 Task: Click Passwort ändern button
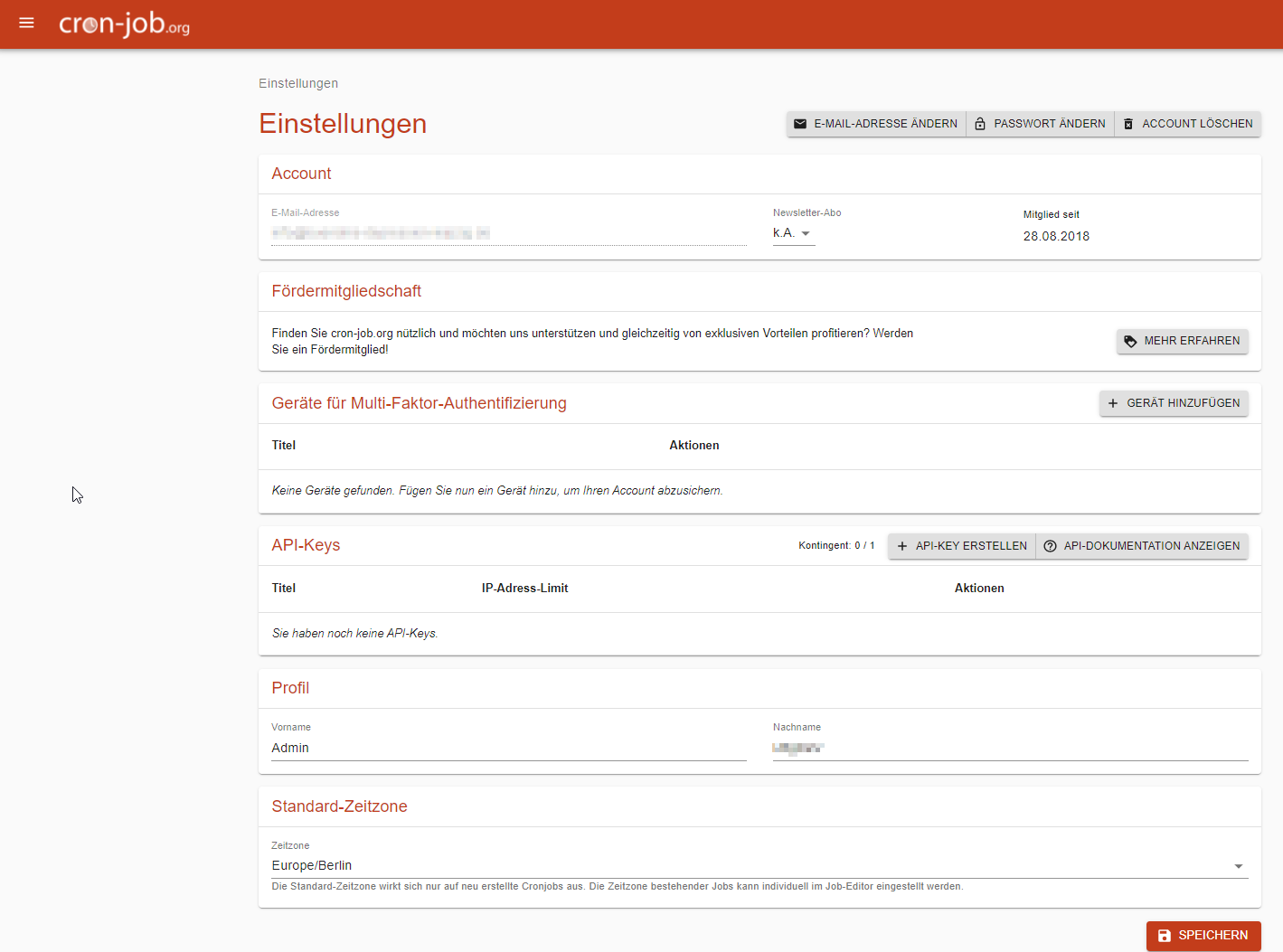coord(1041,124)
